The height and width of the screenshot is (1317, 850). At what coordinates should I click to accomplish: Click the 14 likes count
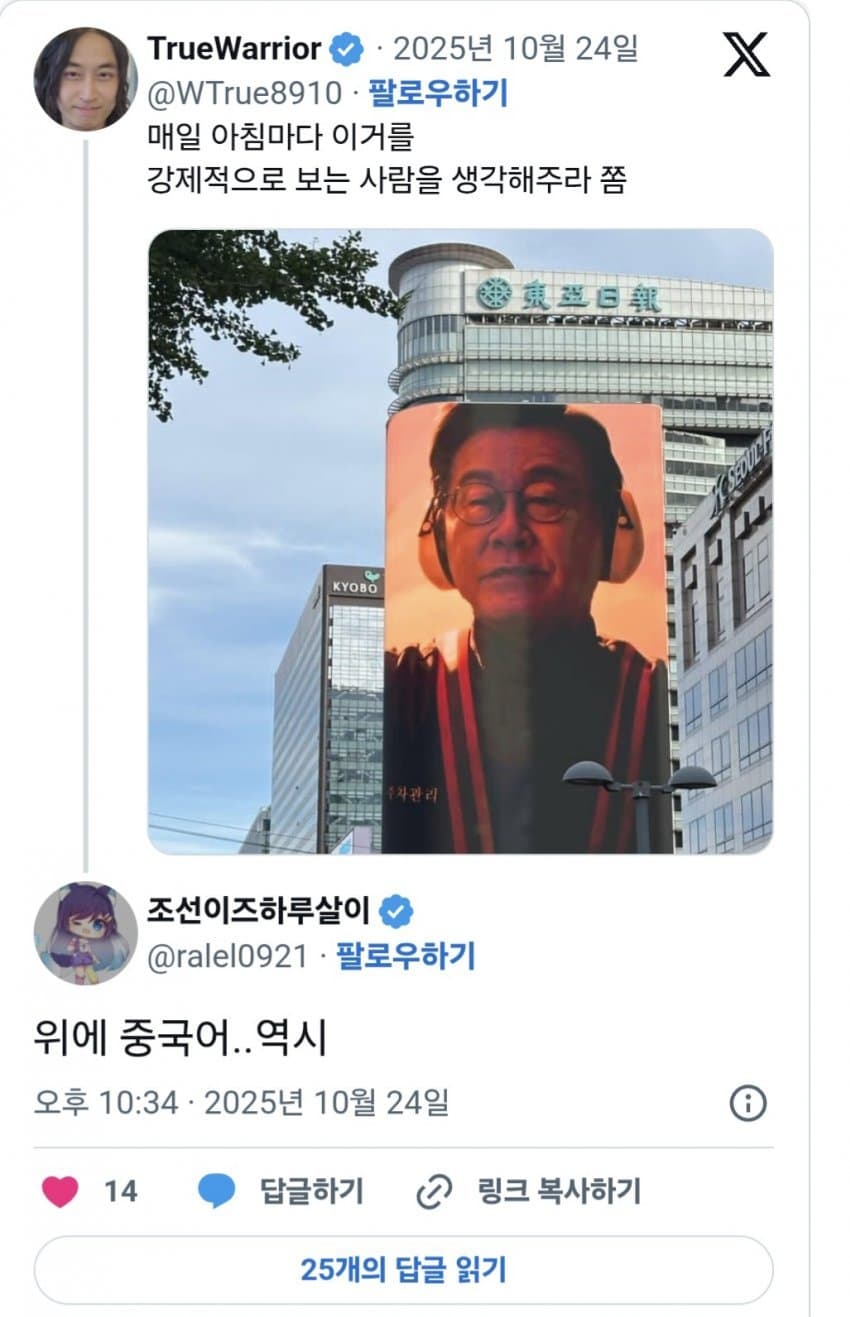(x=120, y=1192)
